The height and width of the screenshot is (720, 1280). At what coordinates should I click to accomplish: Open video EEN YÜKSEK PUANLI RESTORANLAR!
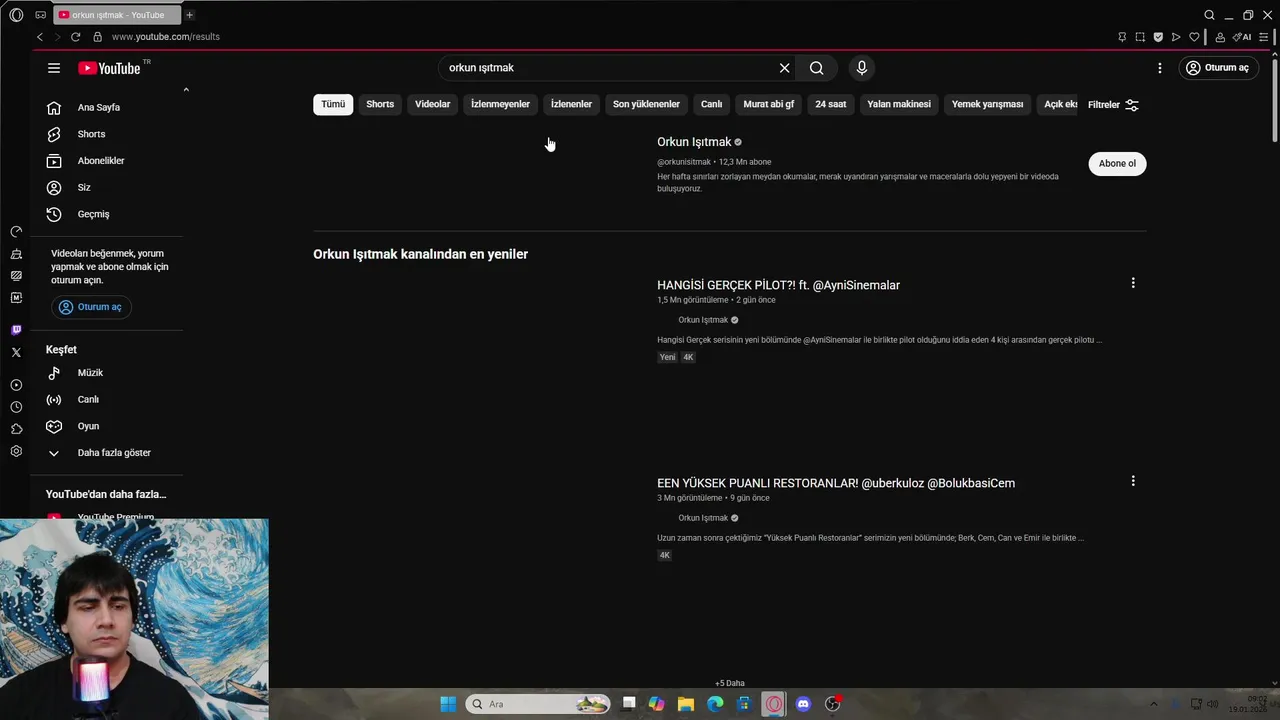pos(836,483)
